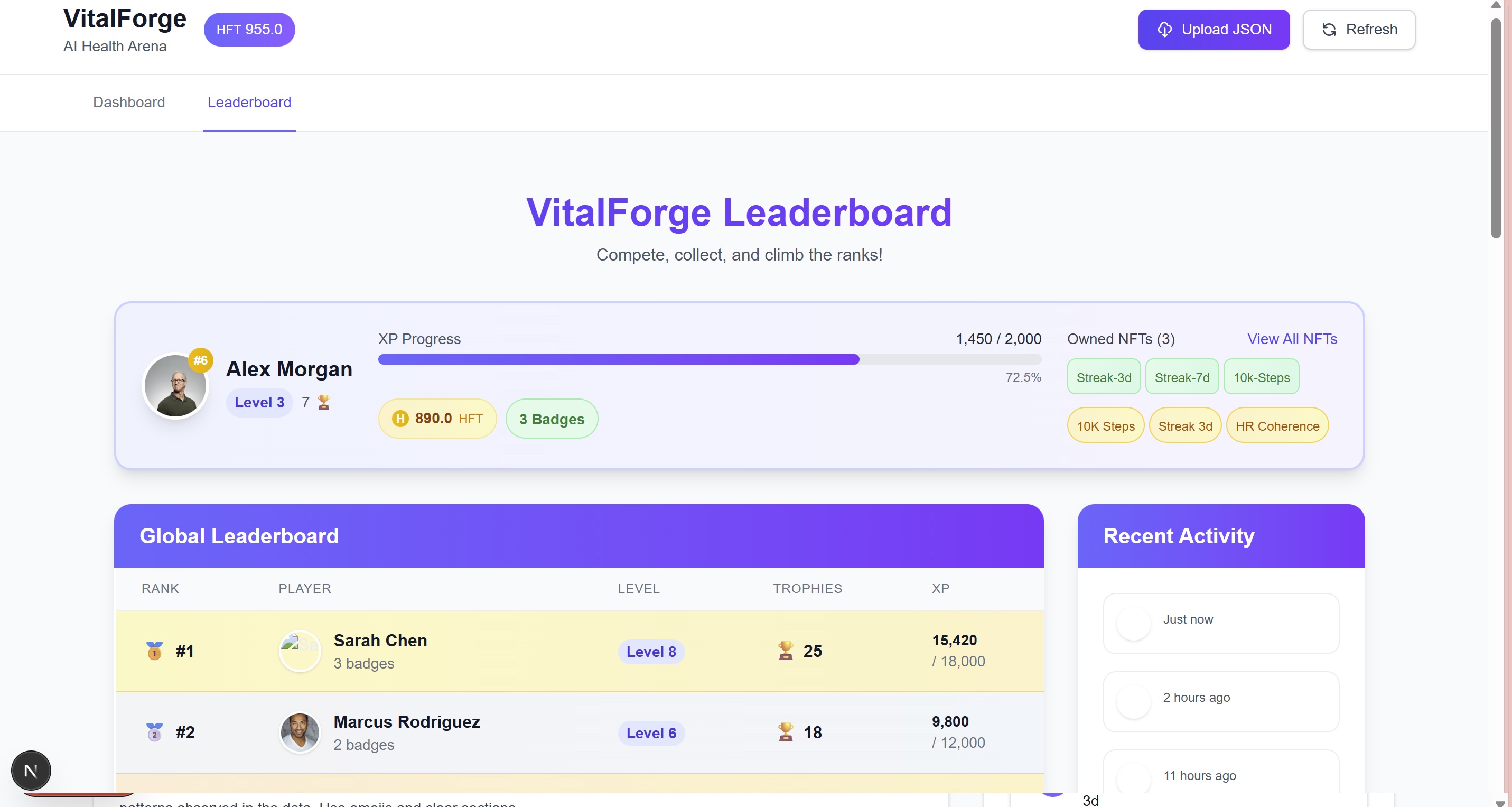1512x807 pixels.
Task: Click the trophy icon beside Alex Morgan's level
Action: [323, 402]
